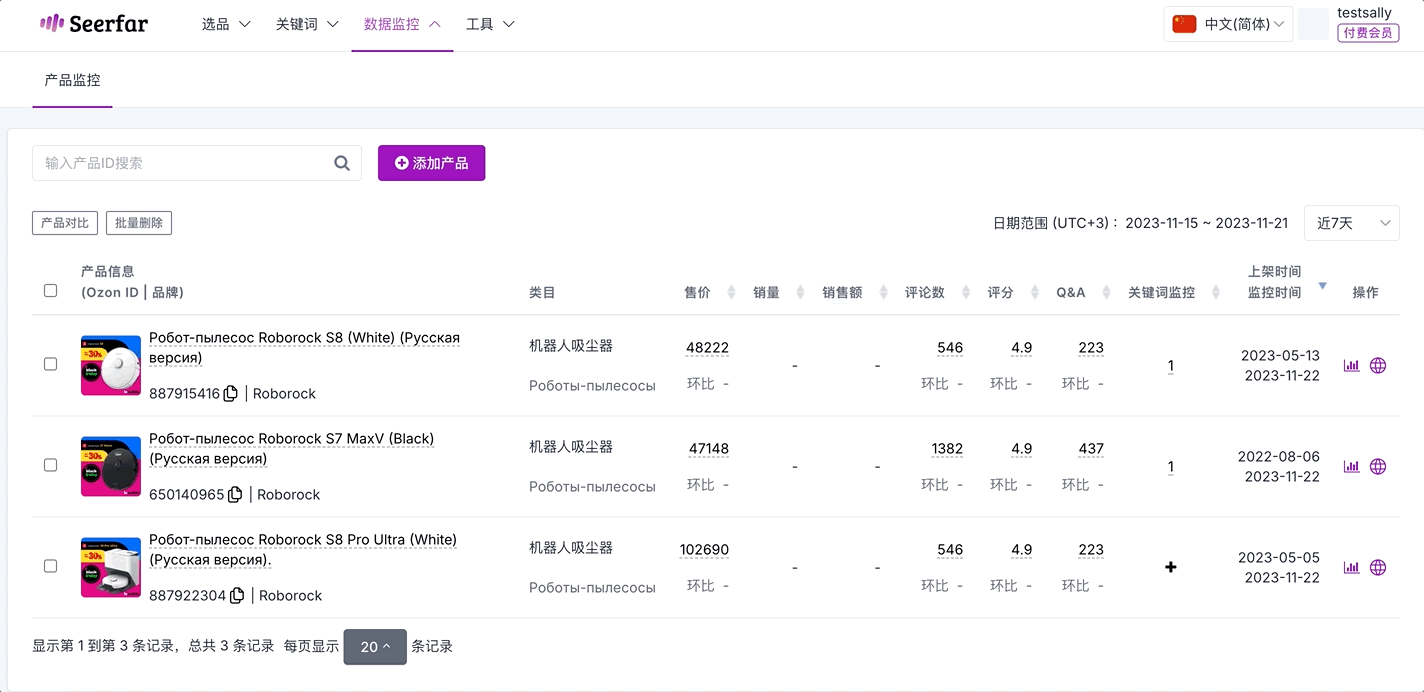1424x692 pixels.
Task: Open globe icon for Roborock S7 MaxV
Action: pos(1378,466)
